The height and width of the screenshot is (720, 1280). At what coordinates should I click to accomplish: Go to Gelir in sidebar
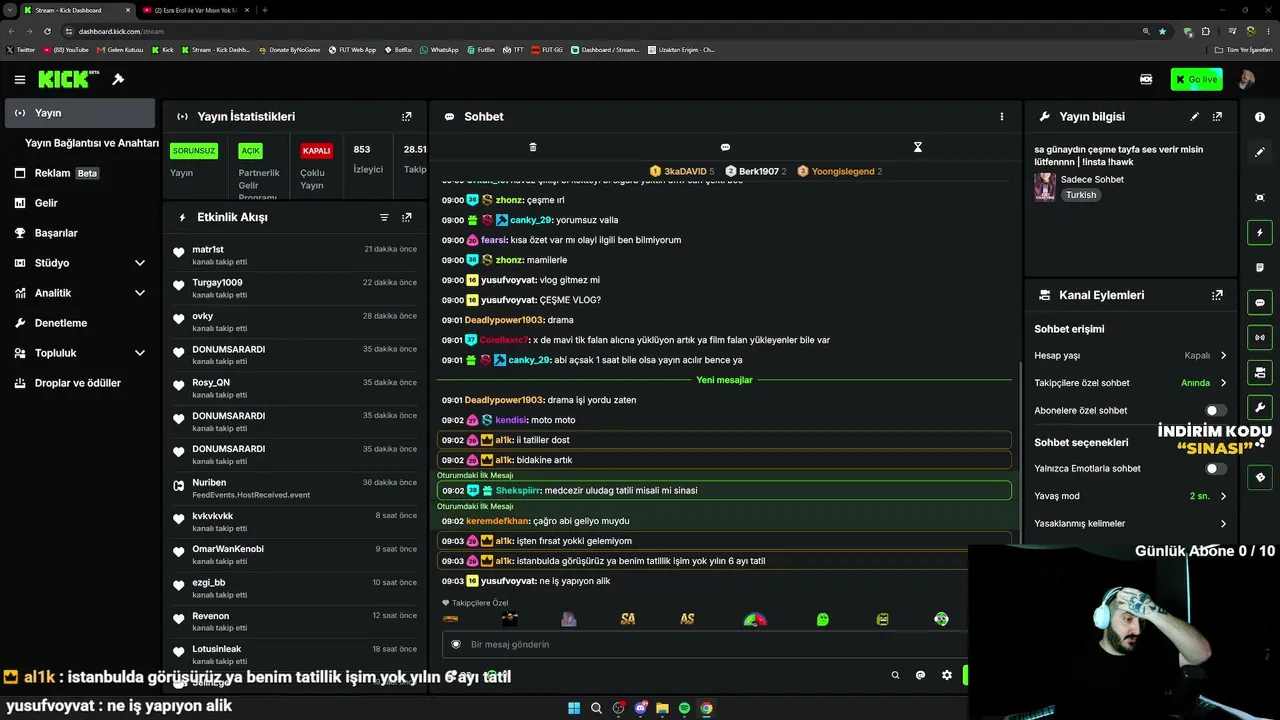pyautogui.click(x=80, y=203)
